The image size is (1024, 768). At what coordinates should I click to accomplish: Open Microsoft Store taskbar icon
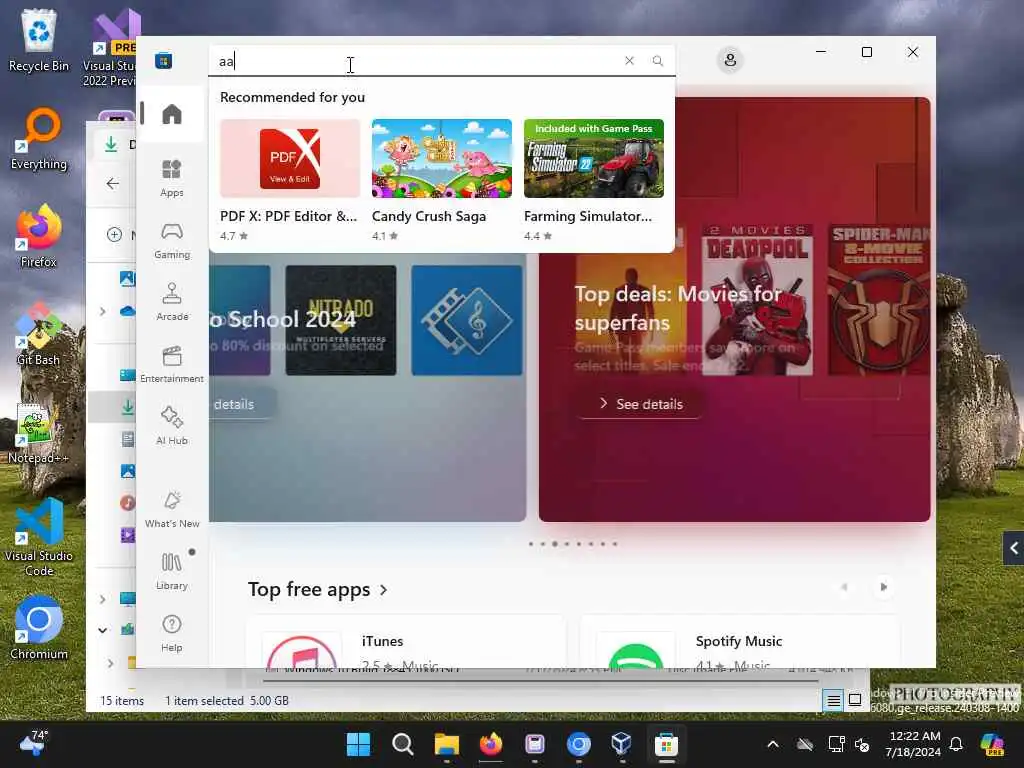click(x=666, y=744)
